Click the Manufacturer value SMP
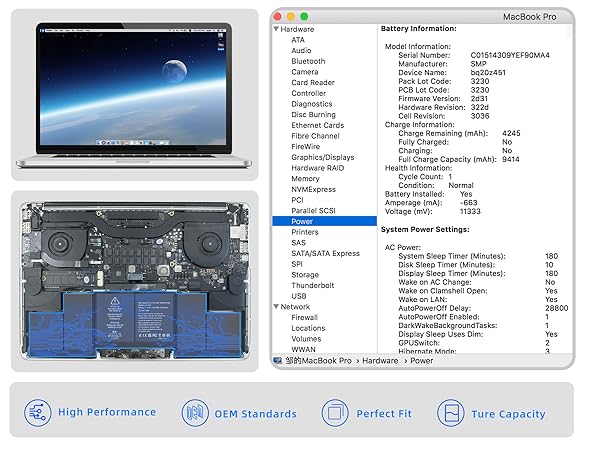The height and width of the screenshot is (450, 600). tap(478, 64)
